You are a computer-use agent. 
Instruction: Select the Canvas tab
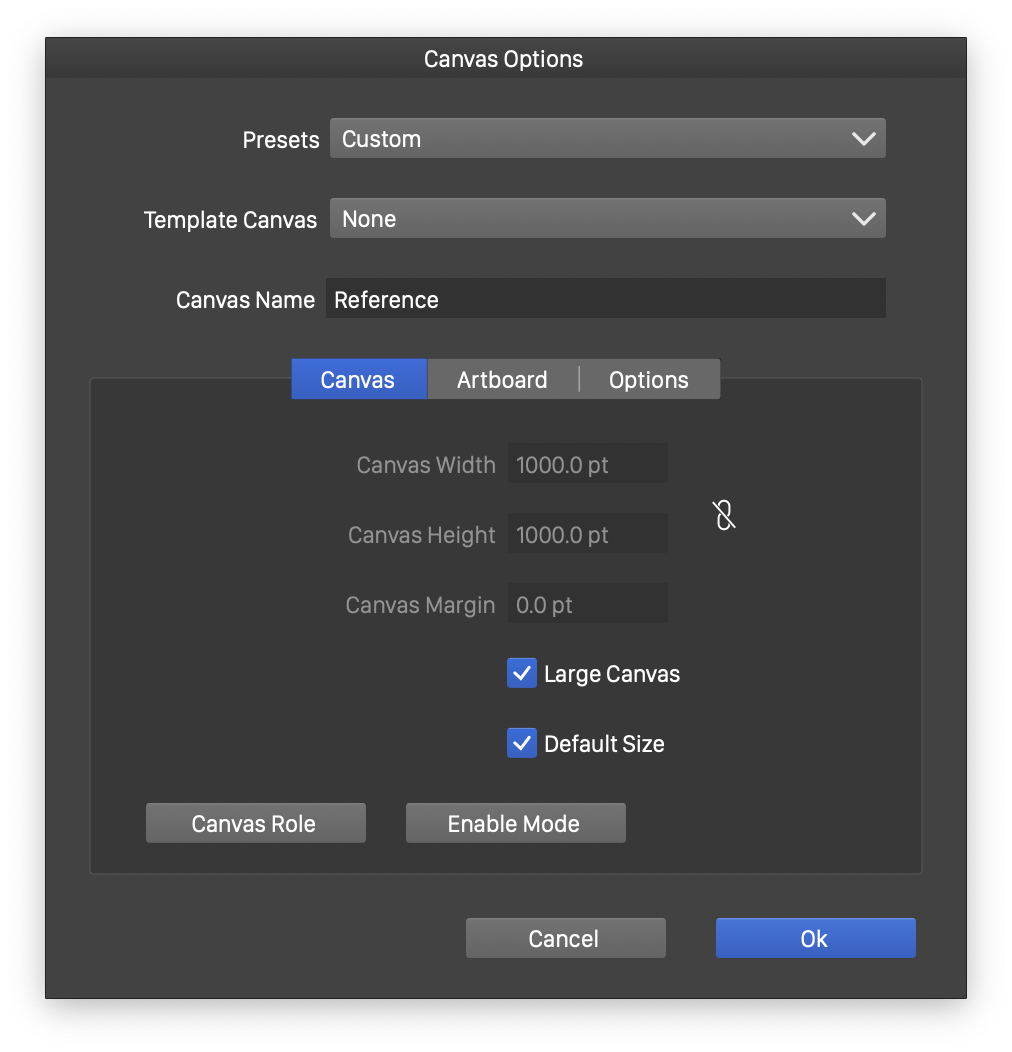(358, 380)
